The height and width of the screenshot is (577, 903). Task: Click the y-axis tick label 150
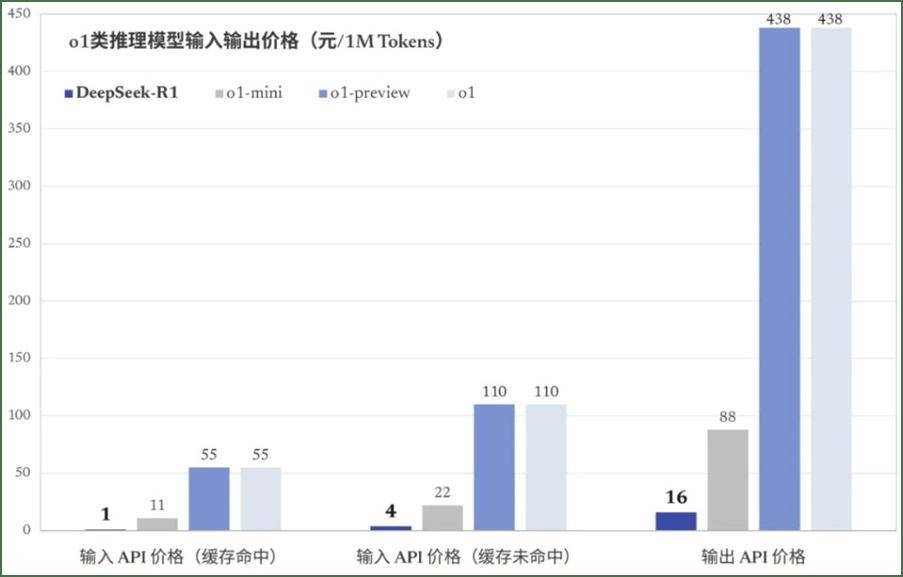pyautogui.click(x=19, y=358)
